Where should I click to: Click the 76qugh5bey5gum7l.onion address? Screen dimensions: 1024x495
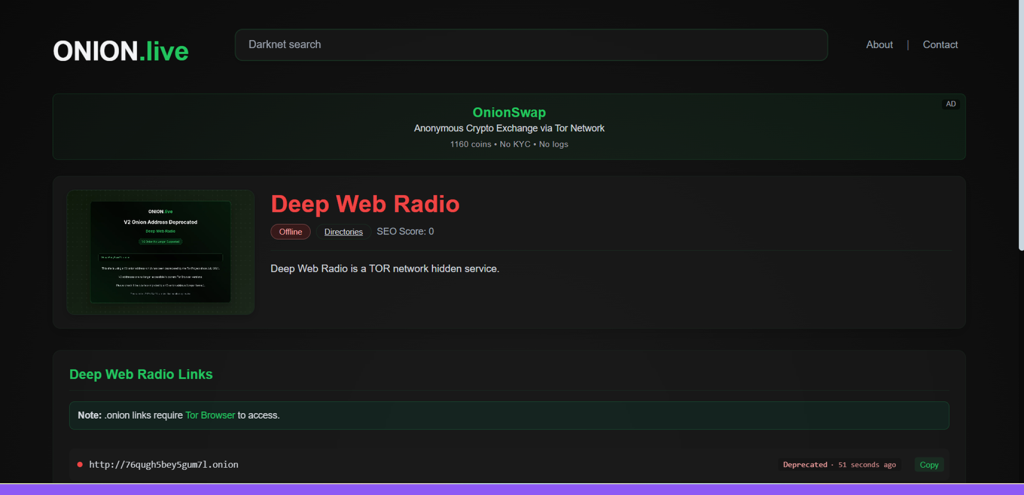[x=163, y=464]
